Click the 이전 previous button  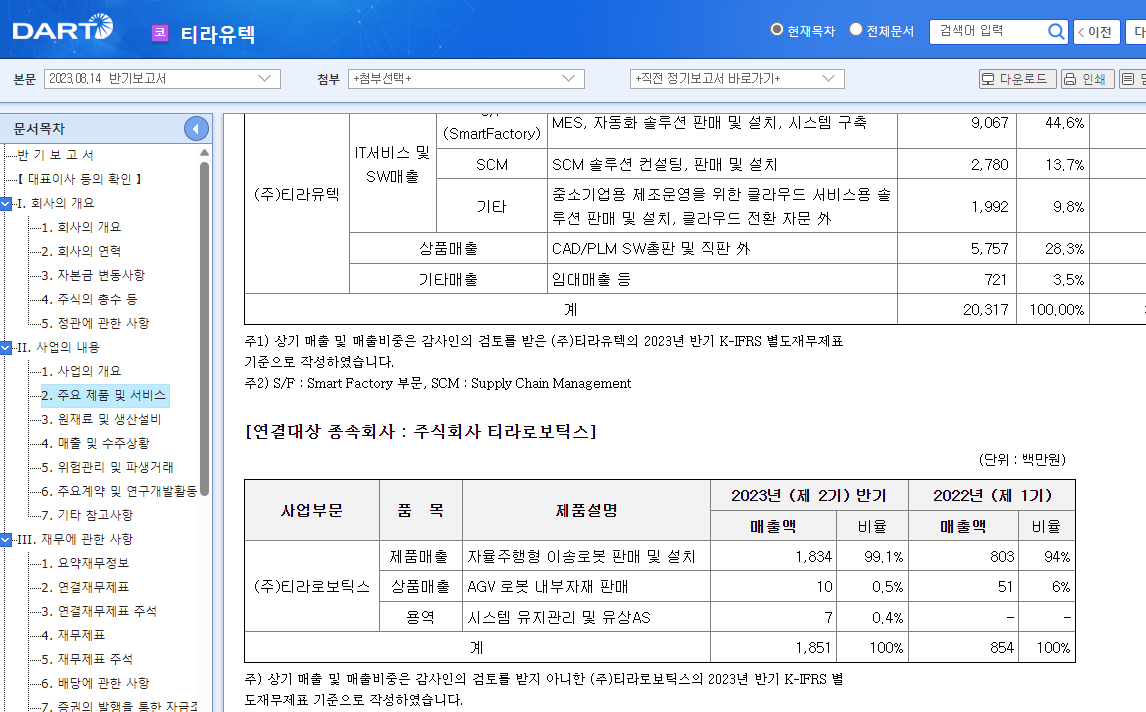(x=1096, y=32)
